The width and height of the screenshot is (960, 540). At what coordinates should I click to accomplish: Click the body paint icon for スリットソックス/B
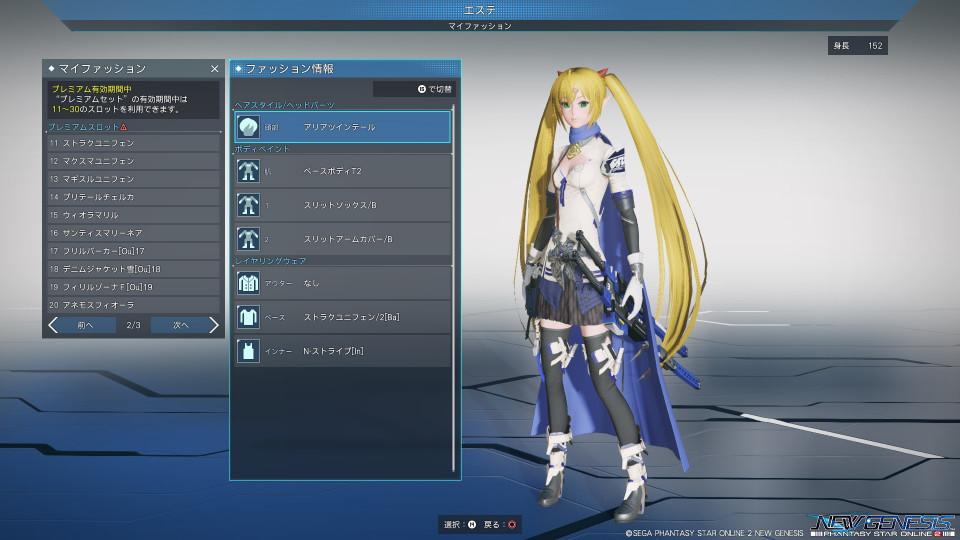[x=248, y=205]
